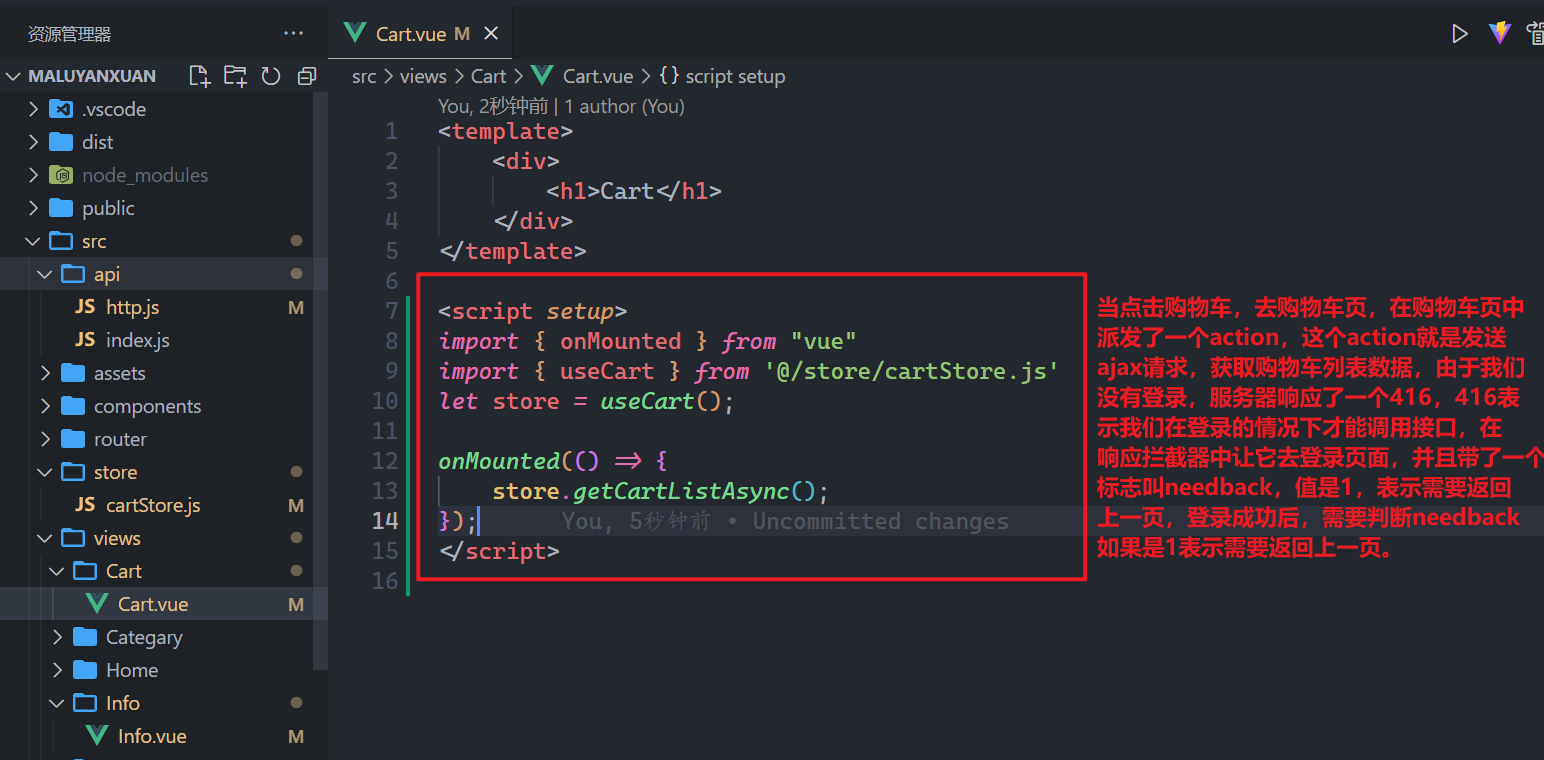
Task: Click the 'onMounted' import on line 8
Action: point(620,341)
